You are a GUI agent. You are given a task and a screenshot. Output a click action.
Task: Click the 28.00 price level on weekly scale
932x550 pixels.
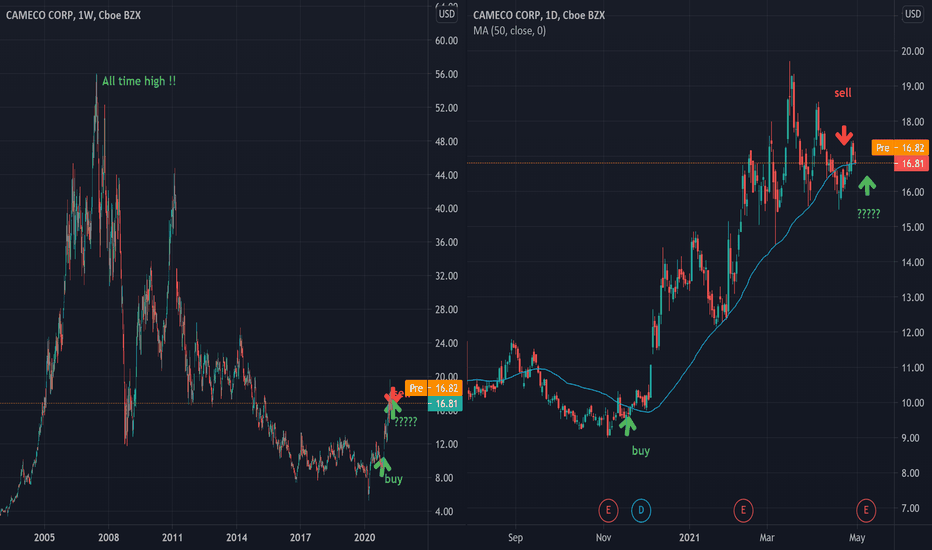click(x=446, y=310)
